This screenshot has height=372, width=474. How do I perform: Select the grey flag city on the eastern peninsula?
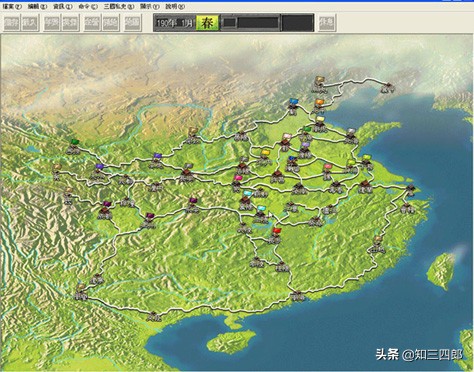pyautogui.click(x=351, y=136)
